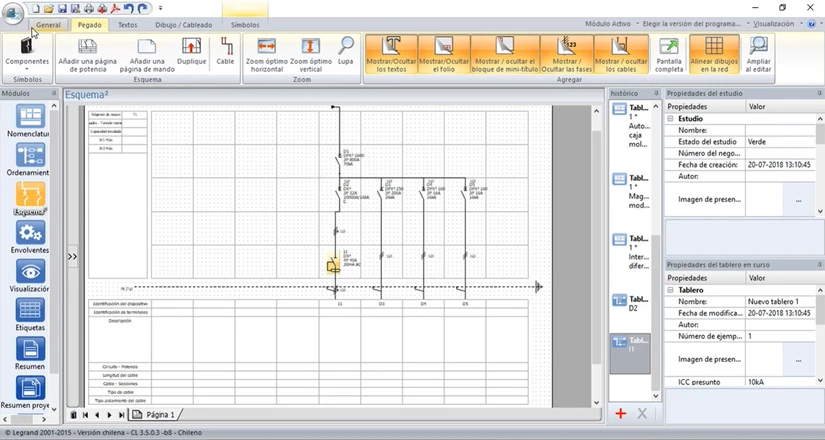Switch to the Textos ribbon tab

pos(128,24)
